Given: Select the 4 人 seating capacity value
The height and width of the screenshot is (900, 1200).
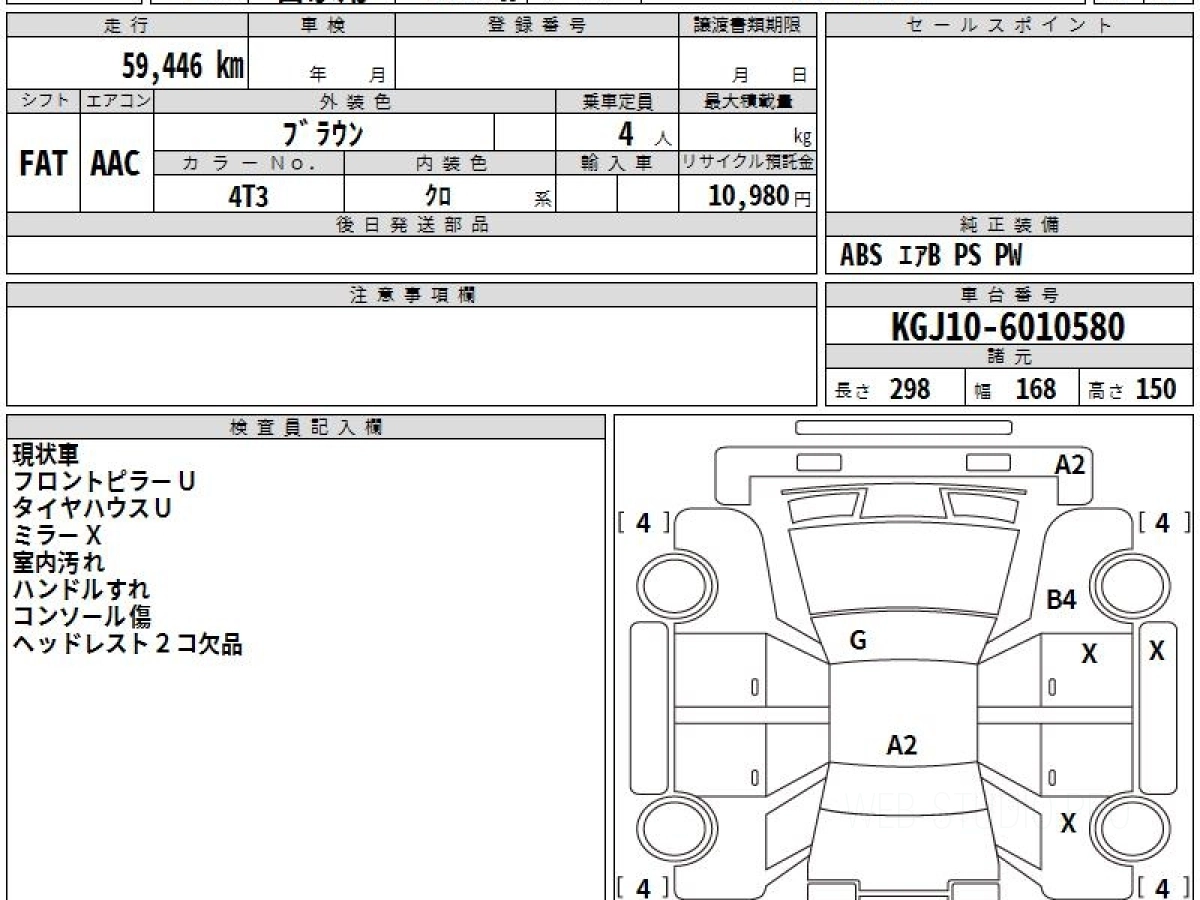Looking at the screenshot, I should 644,134.
